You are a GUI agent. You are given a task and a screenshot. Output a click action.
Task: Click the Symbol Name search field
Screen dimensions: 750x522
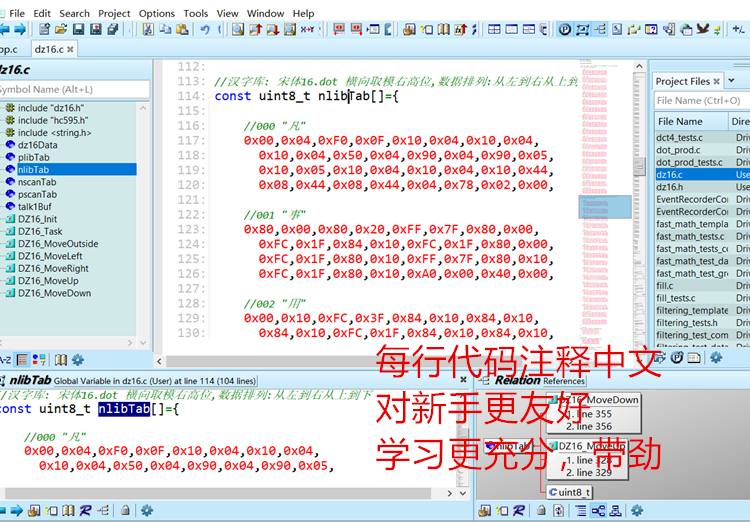click(x=74, y=89)
